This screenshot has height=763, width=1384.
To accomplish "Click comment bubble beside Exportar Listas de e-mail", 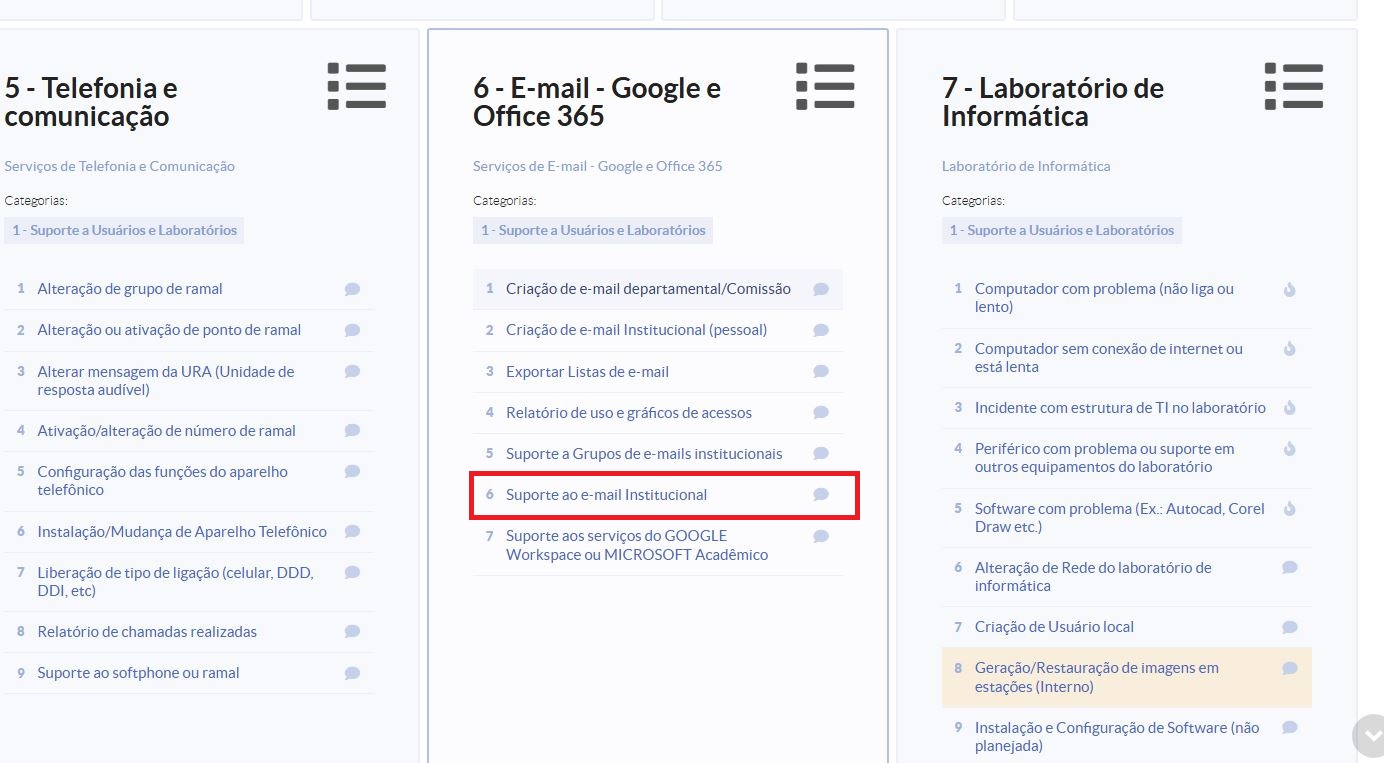I will click(821, 371).
